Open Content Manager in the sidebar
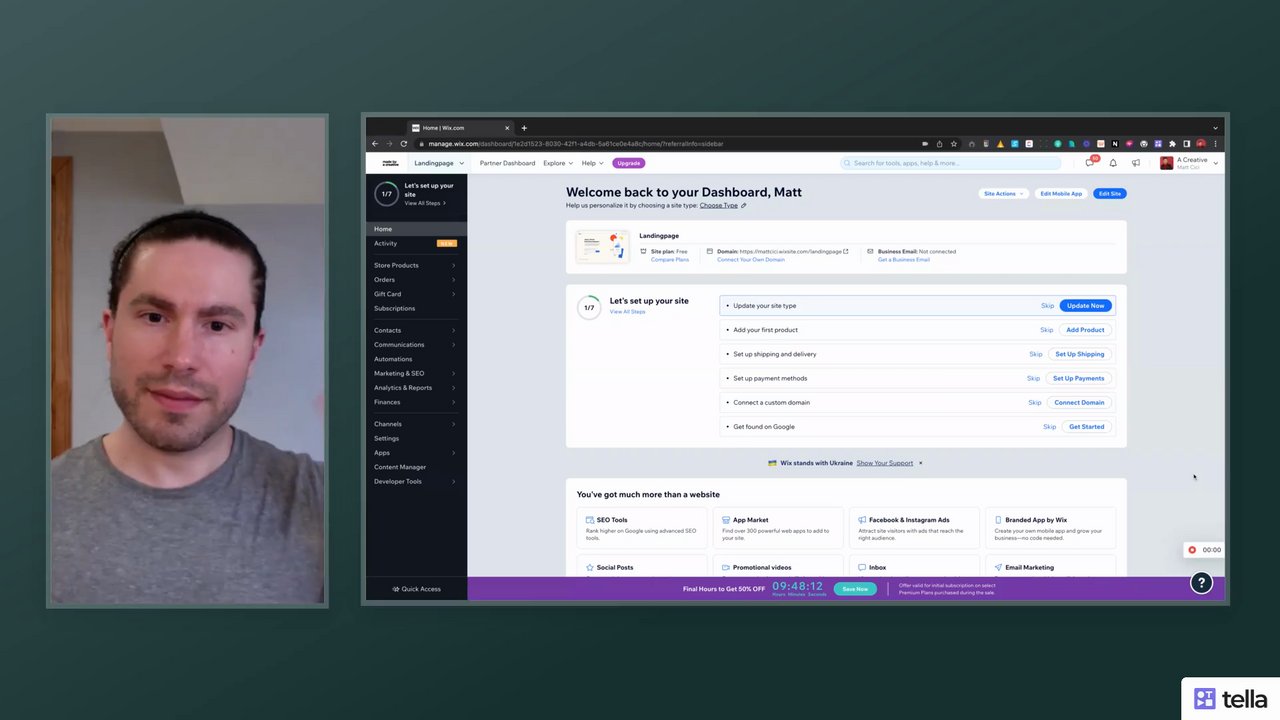The image size is (1280, 720). (400, 467)
